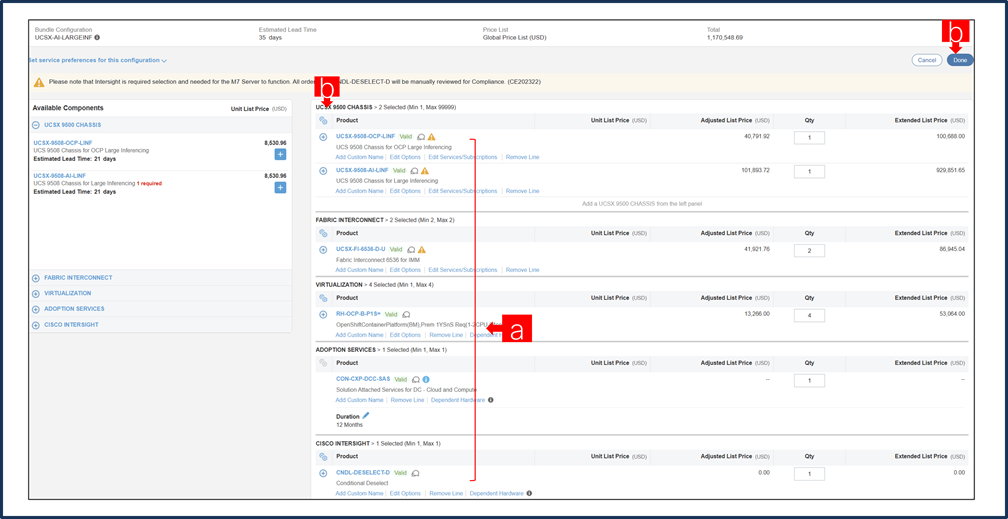Click info icon next to UCSX-AI-LARGEINF bundle name

[x=97, y=37]
